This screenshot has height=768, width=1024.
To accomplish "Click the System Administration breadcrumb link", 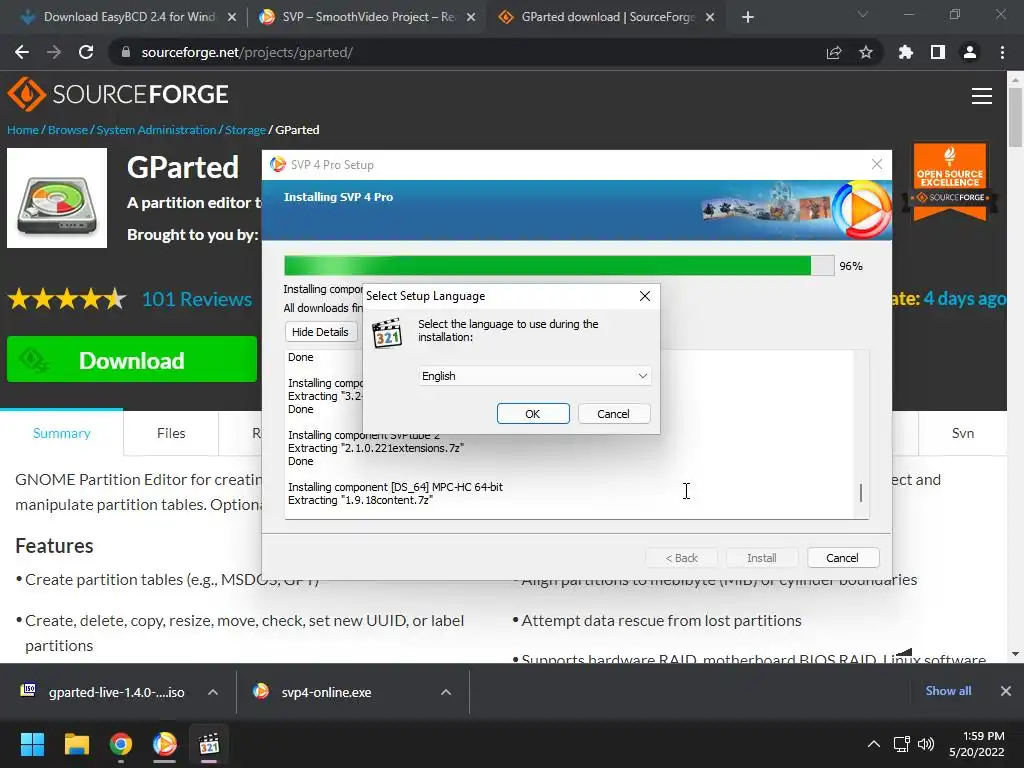I will (x=156, y=130).
